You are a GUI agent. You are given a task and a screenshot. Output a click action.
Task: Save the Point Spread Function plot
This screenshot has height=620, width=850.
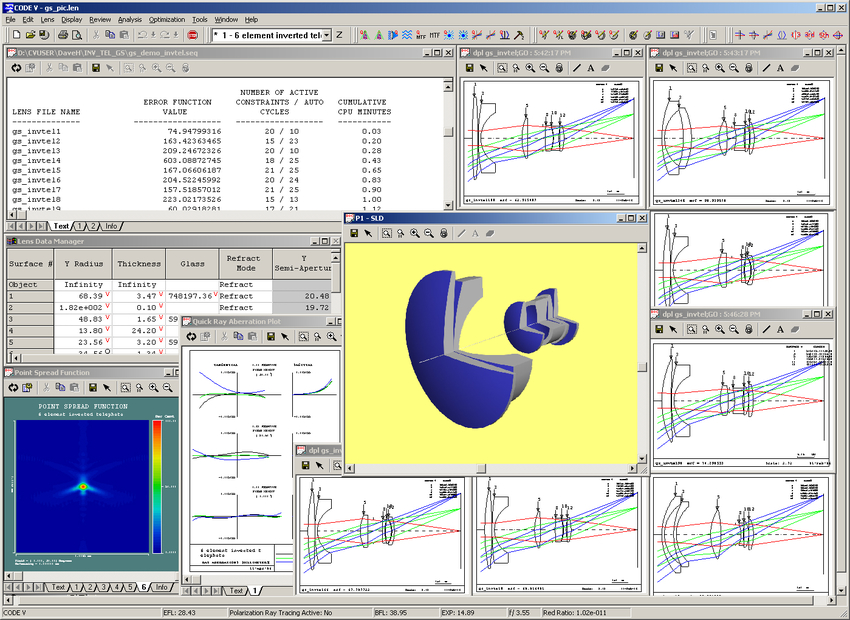point(93,388)
